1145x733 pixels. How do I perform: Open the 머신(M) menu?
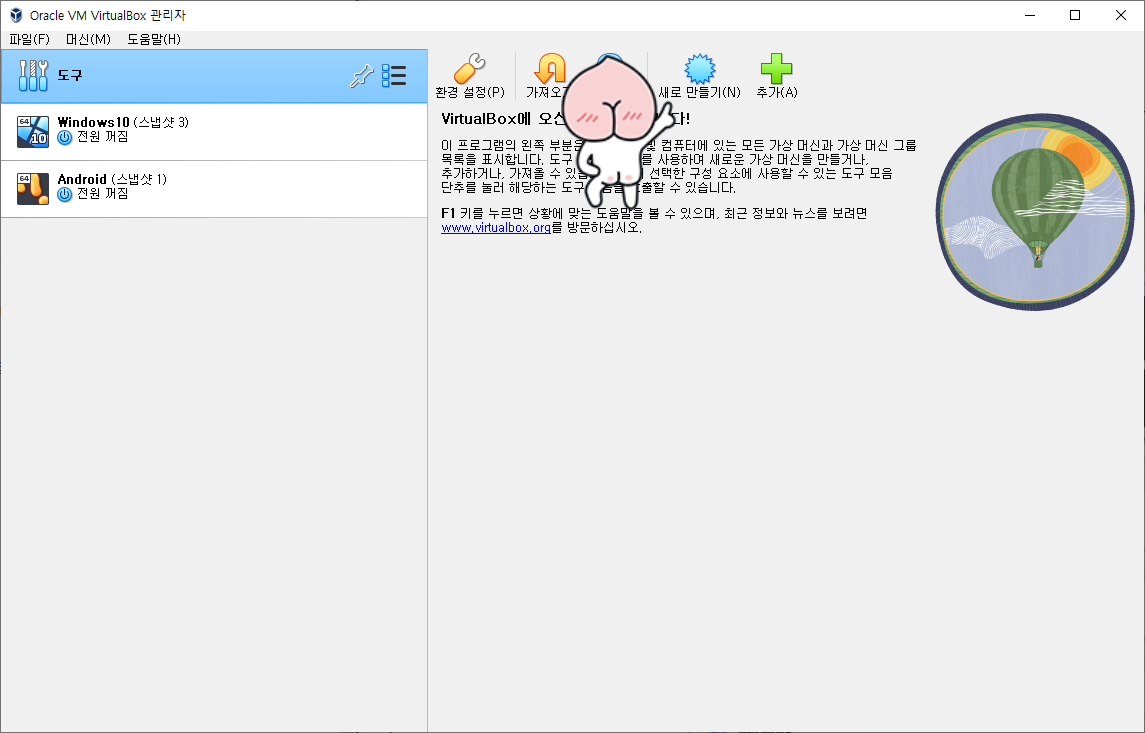click(88, 39)
